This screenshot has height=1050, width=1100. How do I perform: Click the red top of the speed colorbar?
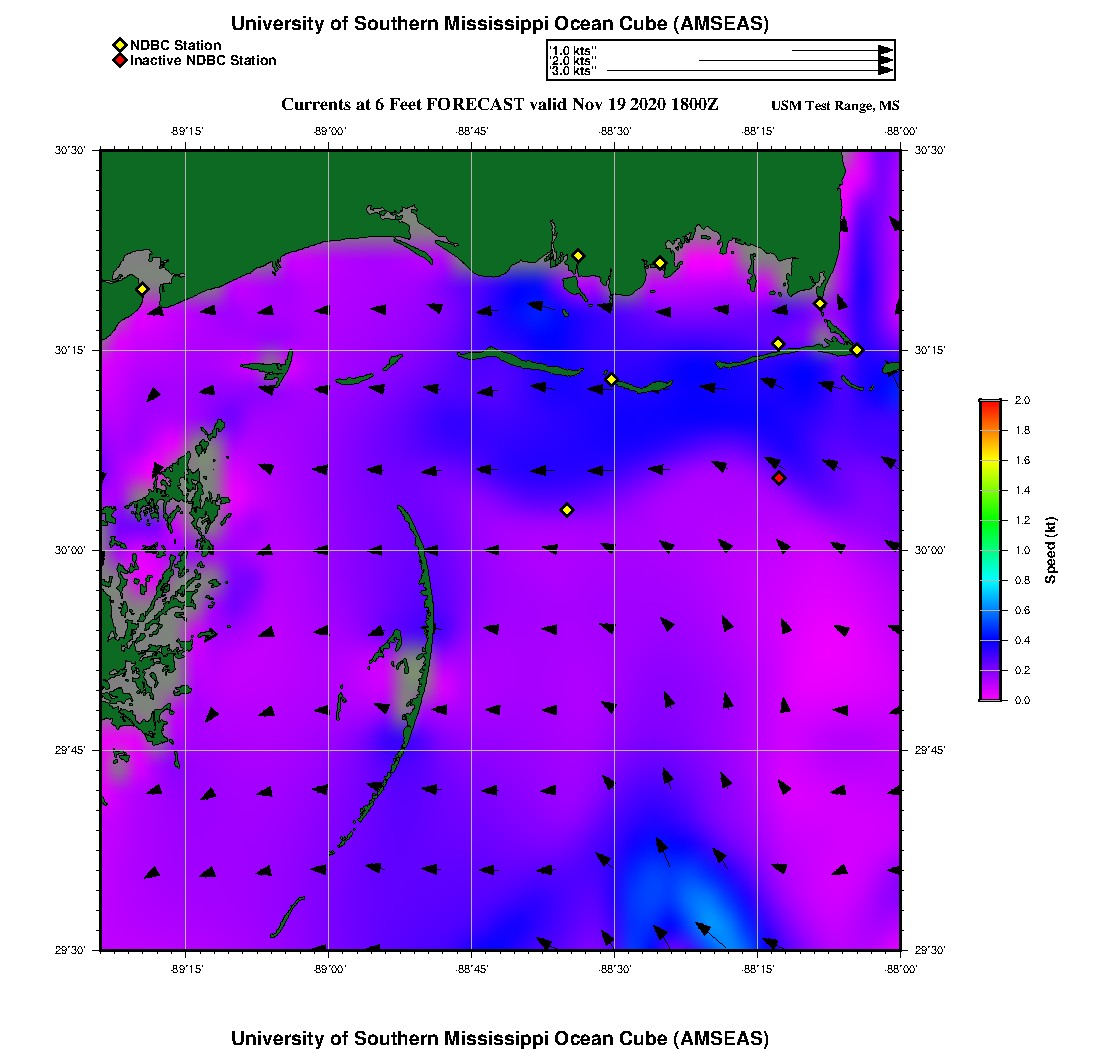(x=989, y=404)
